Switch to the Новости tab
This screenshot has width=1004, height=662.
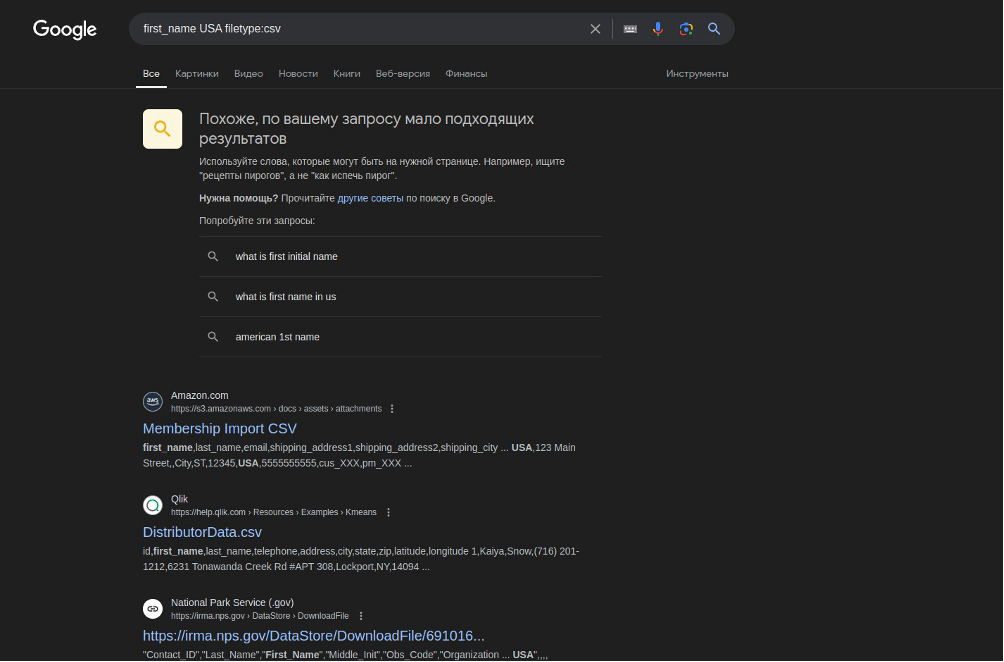(x=298, y=74)
